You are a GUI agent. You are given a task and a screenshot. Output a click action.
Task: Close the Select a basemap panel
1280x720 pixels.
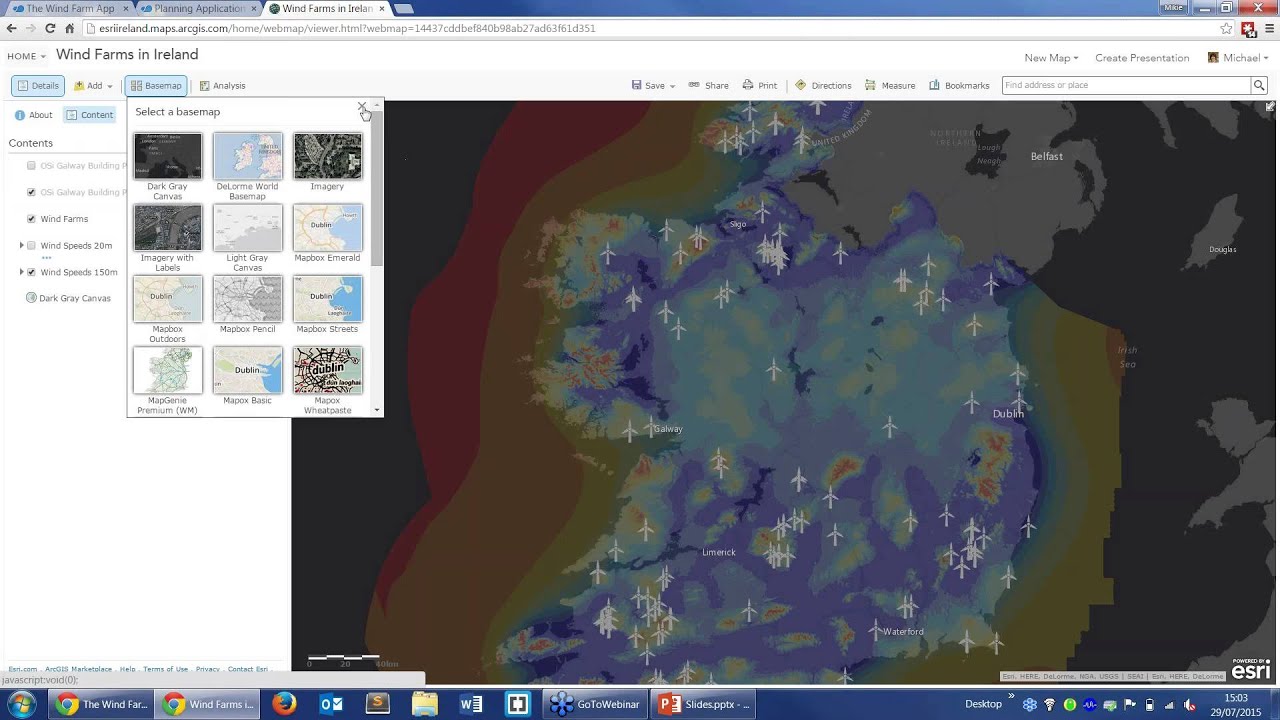(x=362, y=106)
